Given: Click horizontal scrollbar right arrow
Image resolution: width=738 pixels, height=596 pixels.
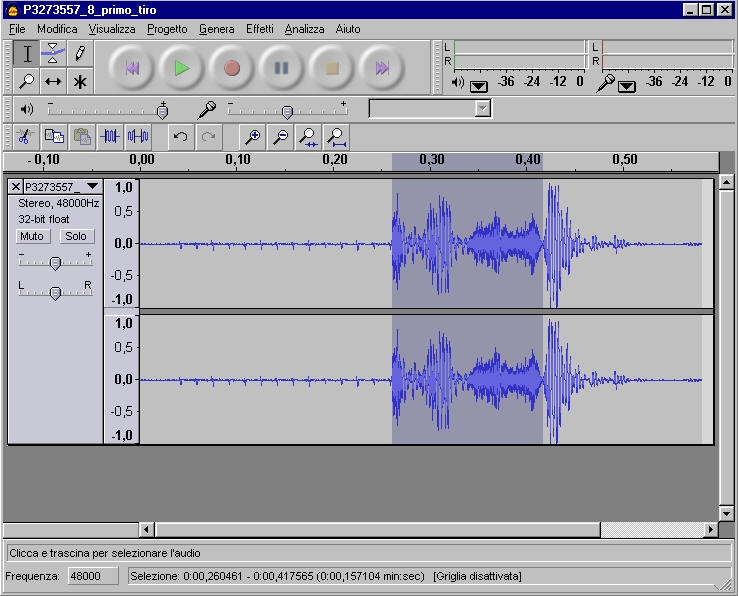Looking at the screenshot, I should [x=710, y=530].
